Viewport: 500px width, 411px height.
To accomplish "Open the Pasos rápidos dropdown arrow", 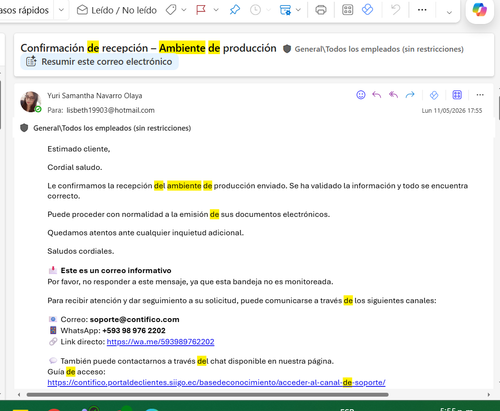I will point(61,10).
